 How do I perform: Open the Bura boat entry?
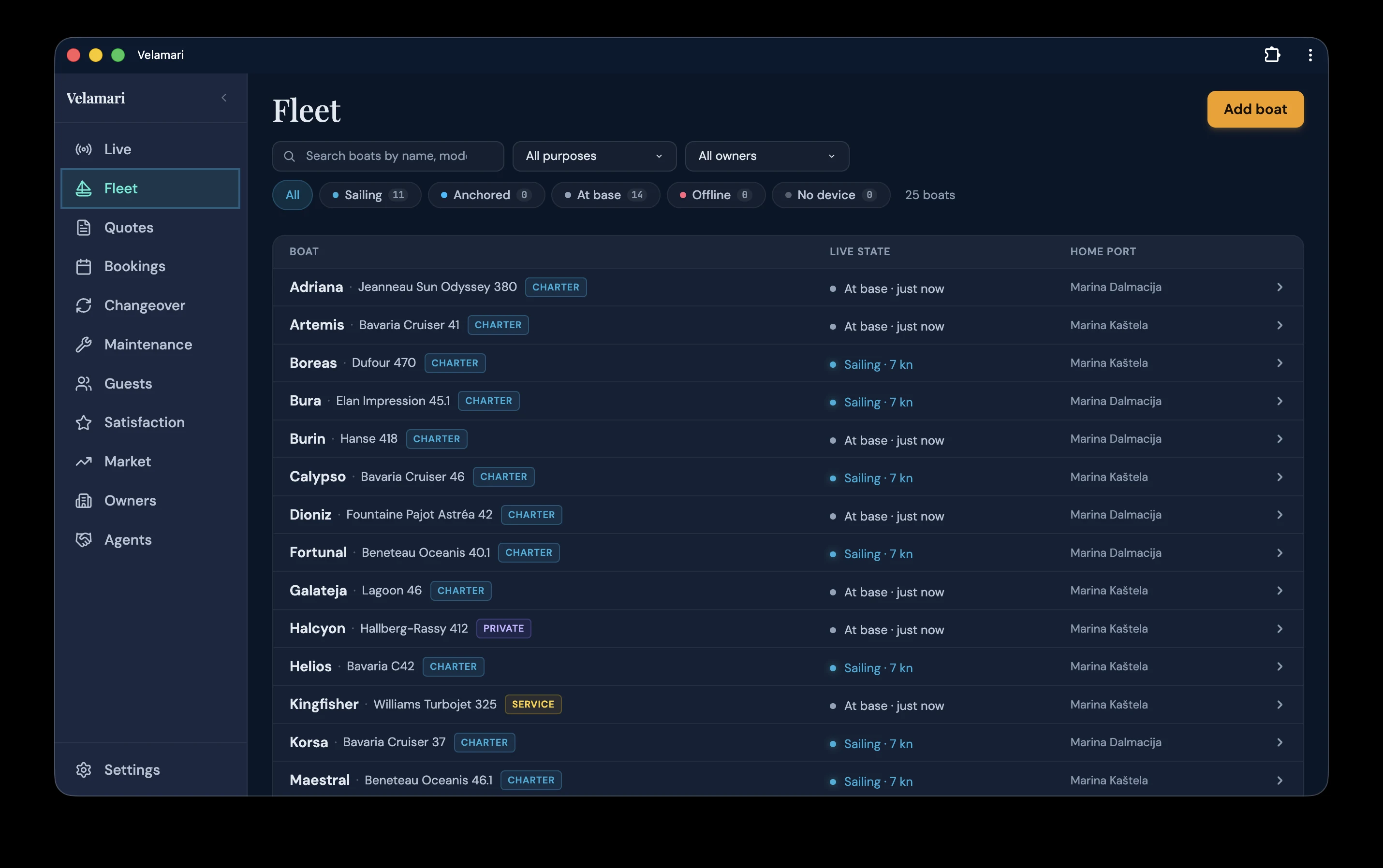[787, 401]
